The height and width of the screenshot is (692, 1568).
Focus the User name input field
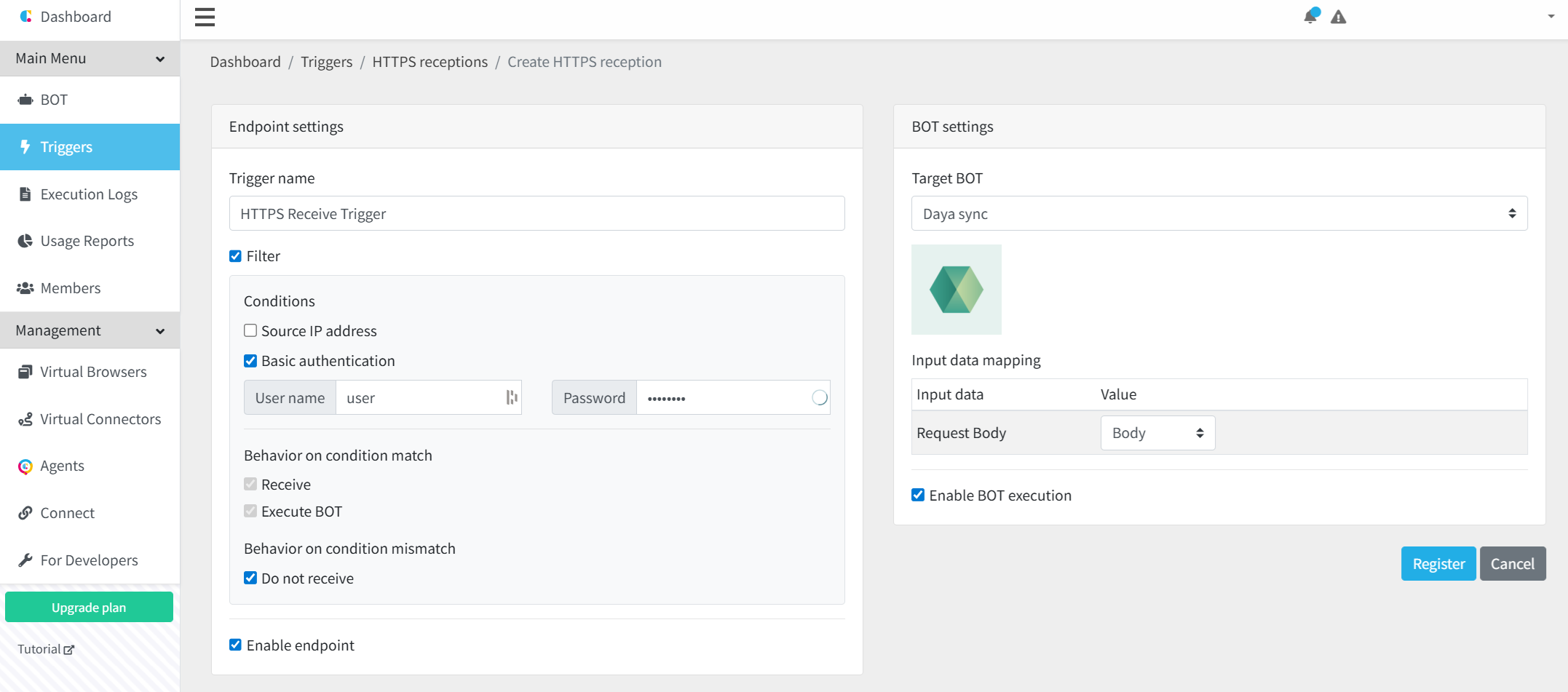[x=429, y=397]
